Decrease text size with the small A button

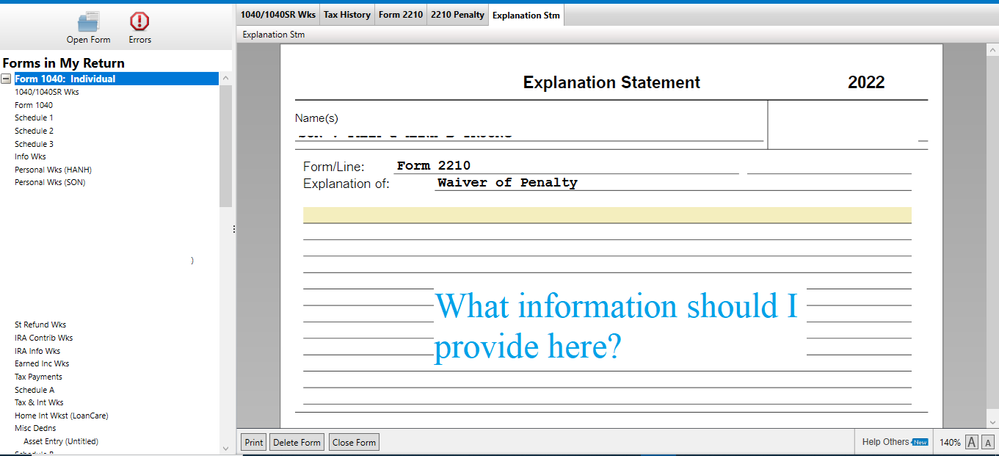pos(988,443)
